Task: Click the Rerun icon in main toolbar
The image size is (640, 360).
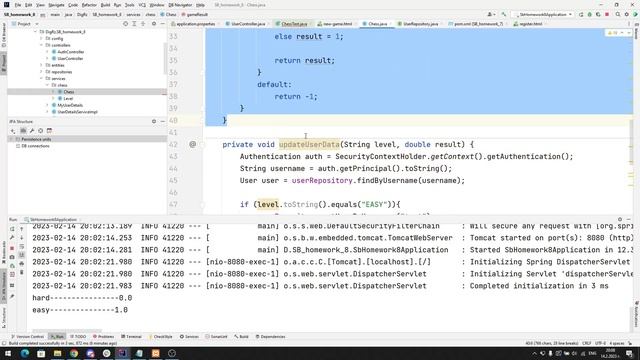Action: tap(581, 14)
